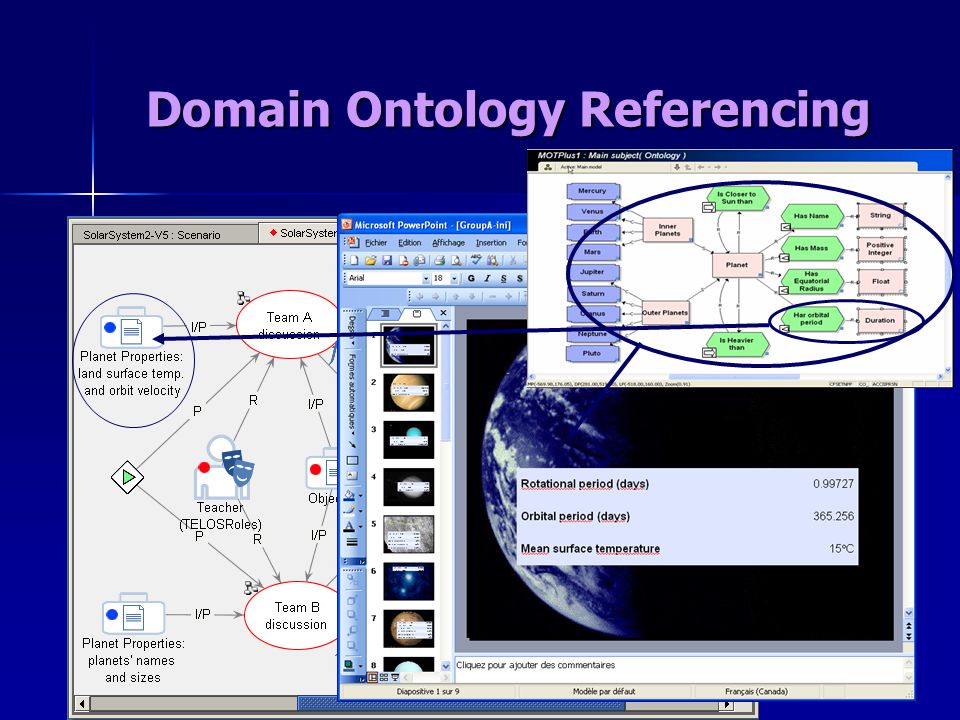
Task: Click Normal view button at pane bottom
Action: pyautogui.click(x=372, y=677)
